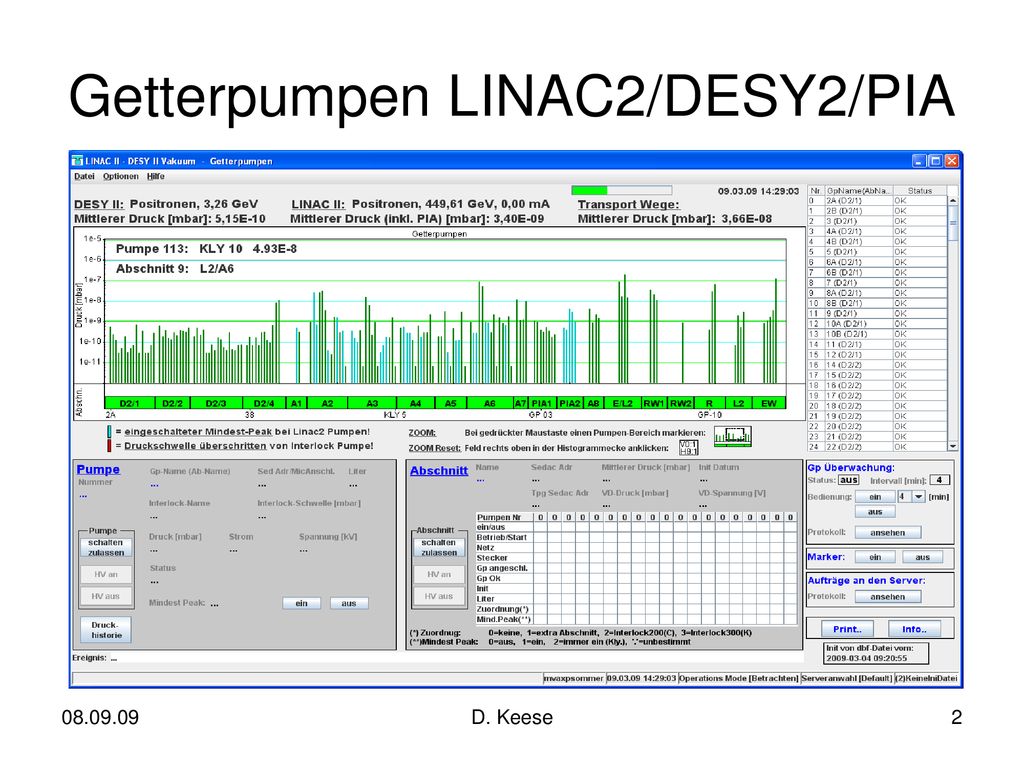Click the Intervall [min] field
Viewport: 1024px width, 768px height.
tap(939, 480)
